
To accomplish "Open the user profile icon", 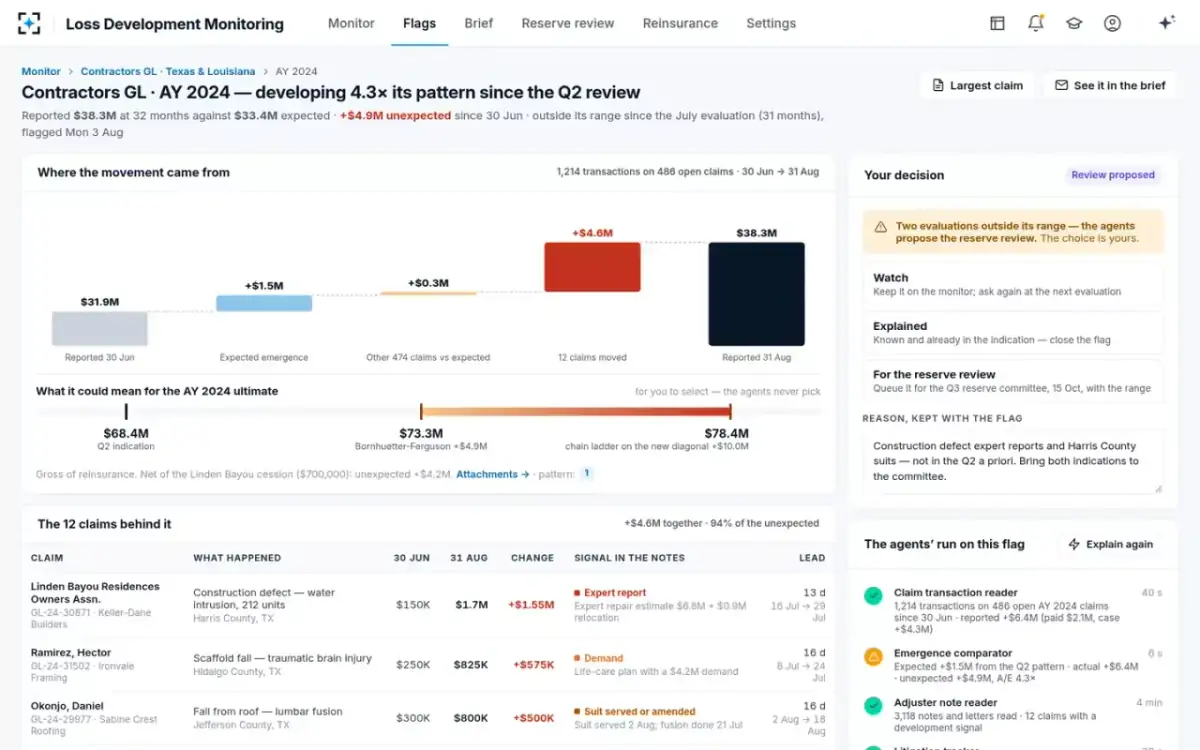I will pyautogui.click(x=1112, y=23).
